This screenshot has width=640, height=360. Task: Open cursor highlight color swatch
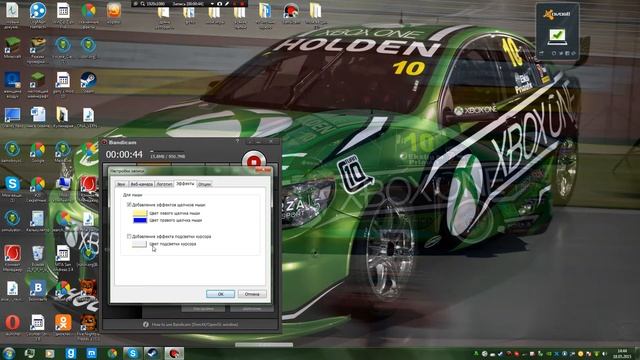pos(139,244)
